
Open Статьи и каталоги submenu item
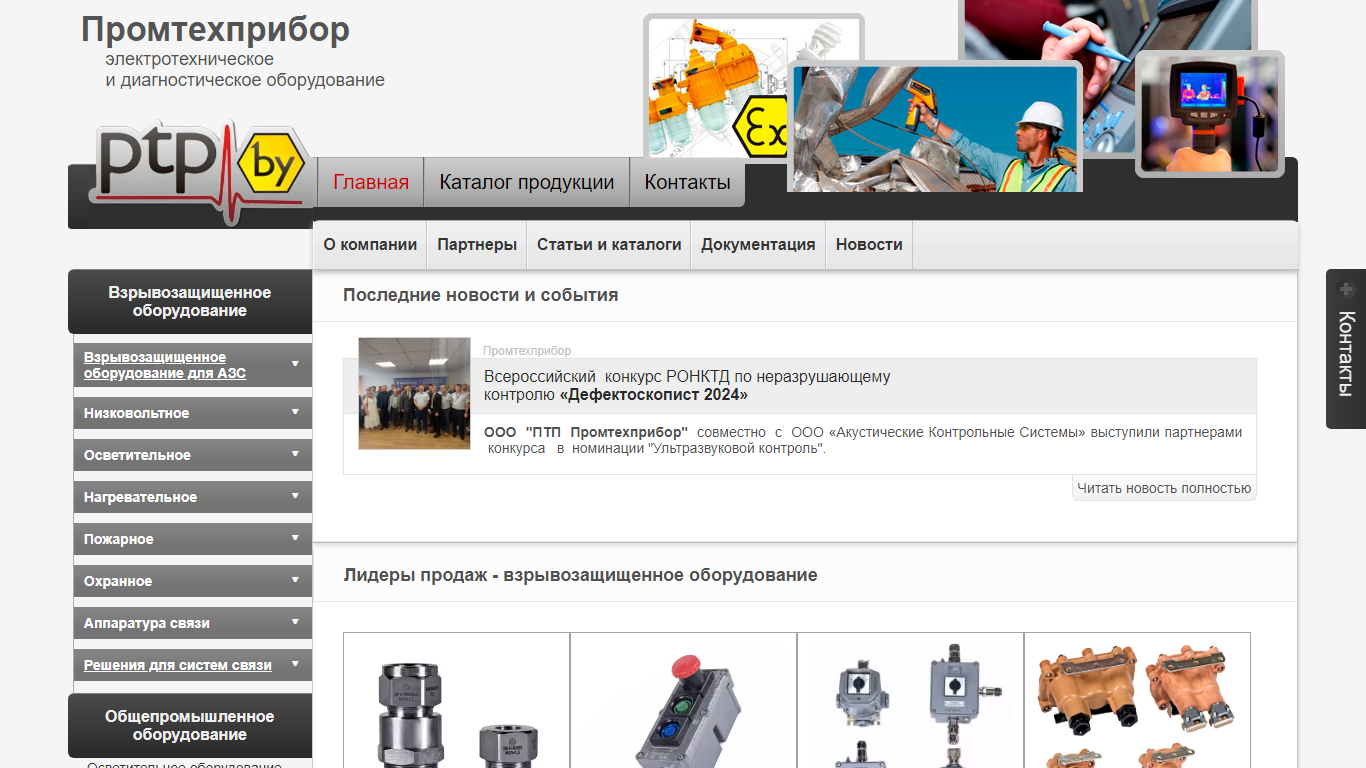pos(609,245)
